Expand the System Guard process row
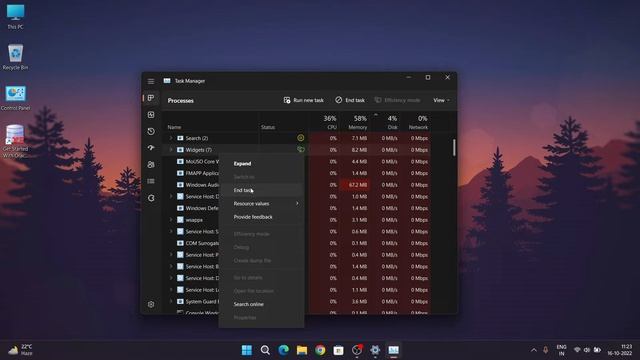Image resolution: width=640 pixels, height=360 pixels. [x=171, y=301]
